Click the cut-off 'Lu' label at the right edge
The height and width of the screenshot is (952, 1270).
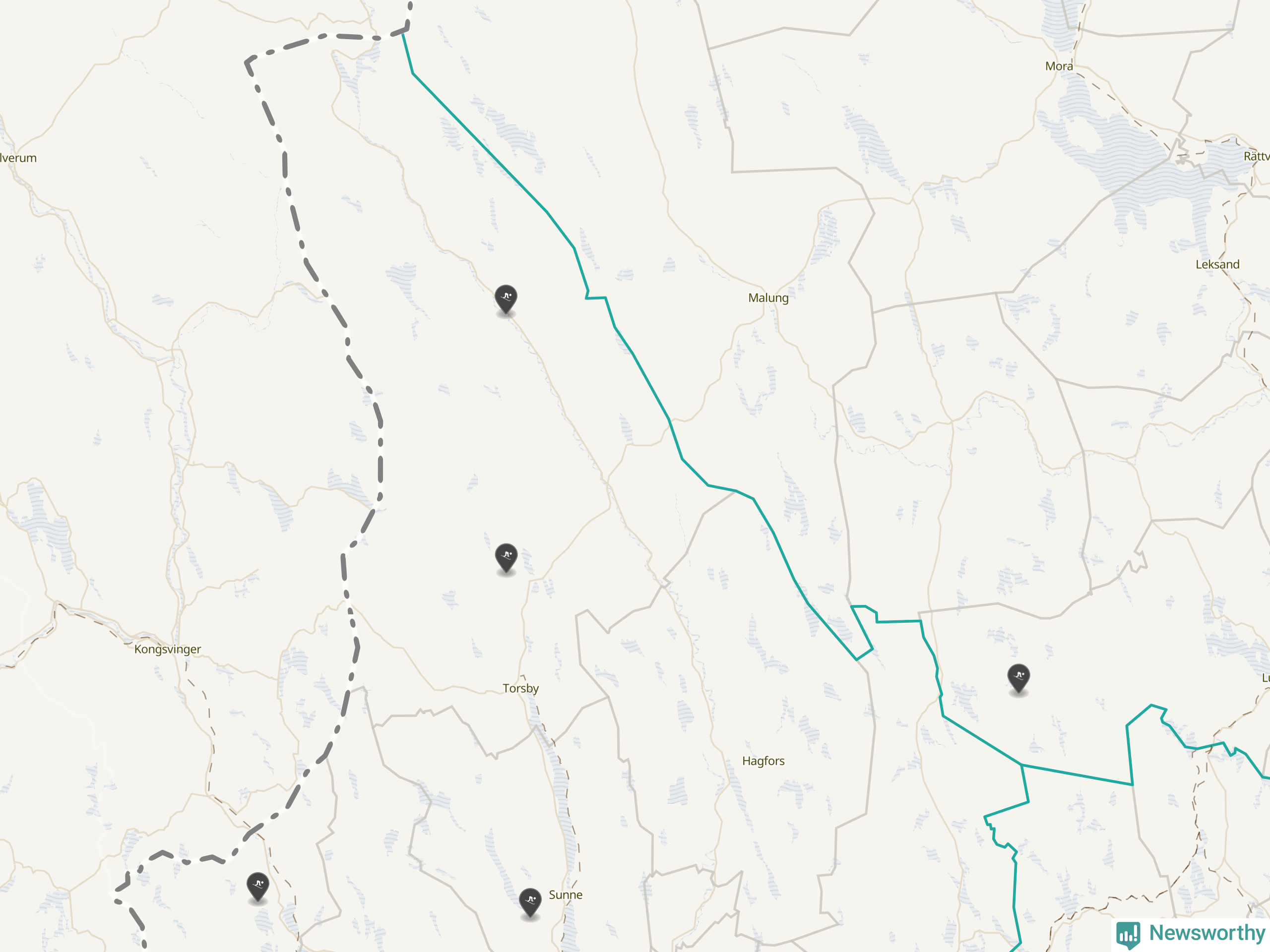1265,678
